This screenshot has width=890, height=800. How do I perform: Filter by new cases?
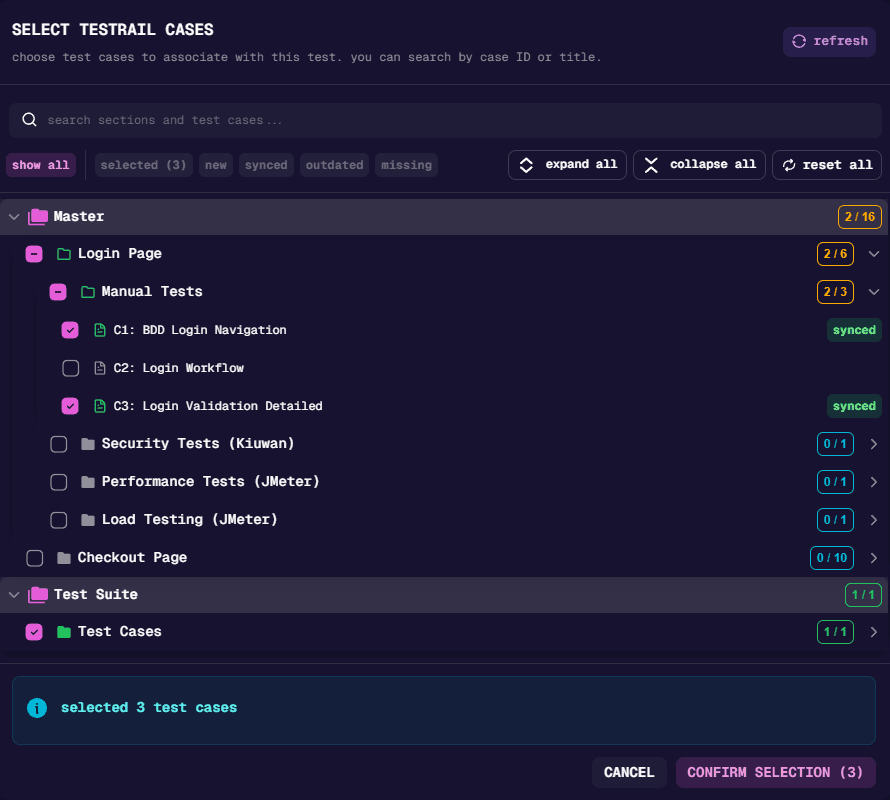(x=216, y=165)
